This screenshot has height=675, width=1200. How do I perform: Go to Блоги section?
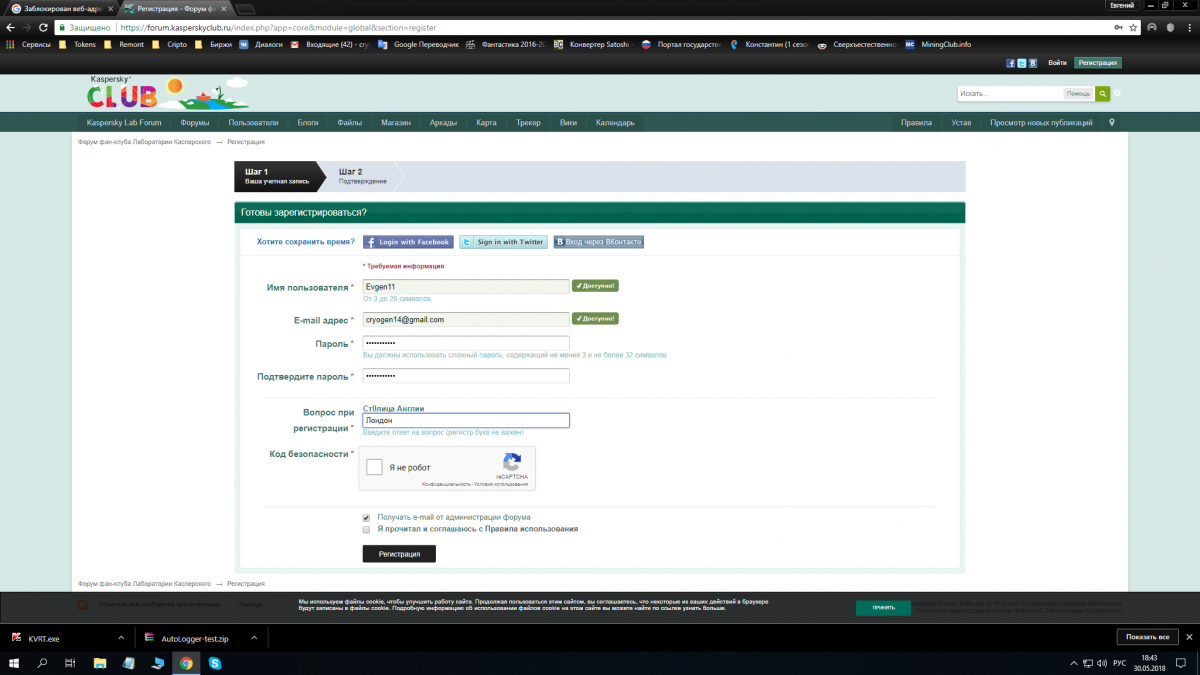[308, 123]
